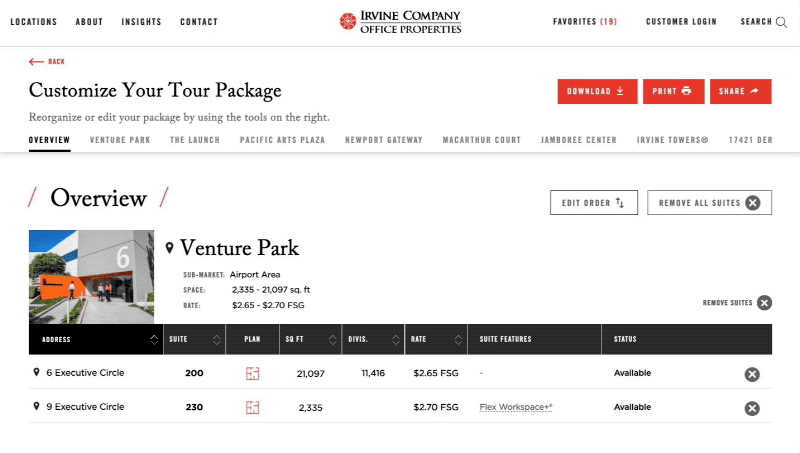Click the Search magnifier icon
Viewport: 800px width, 453px height.
click(x=781, y=22)
